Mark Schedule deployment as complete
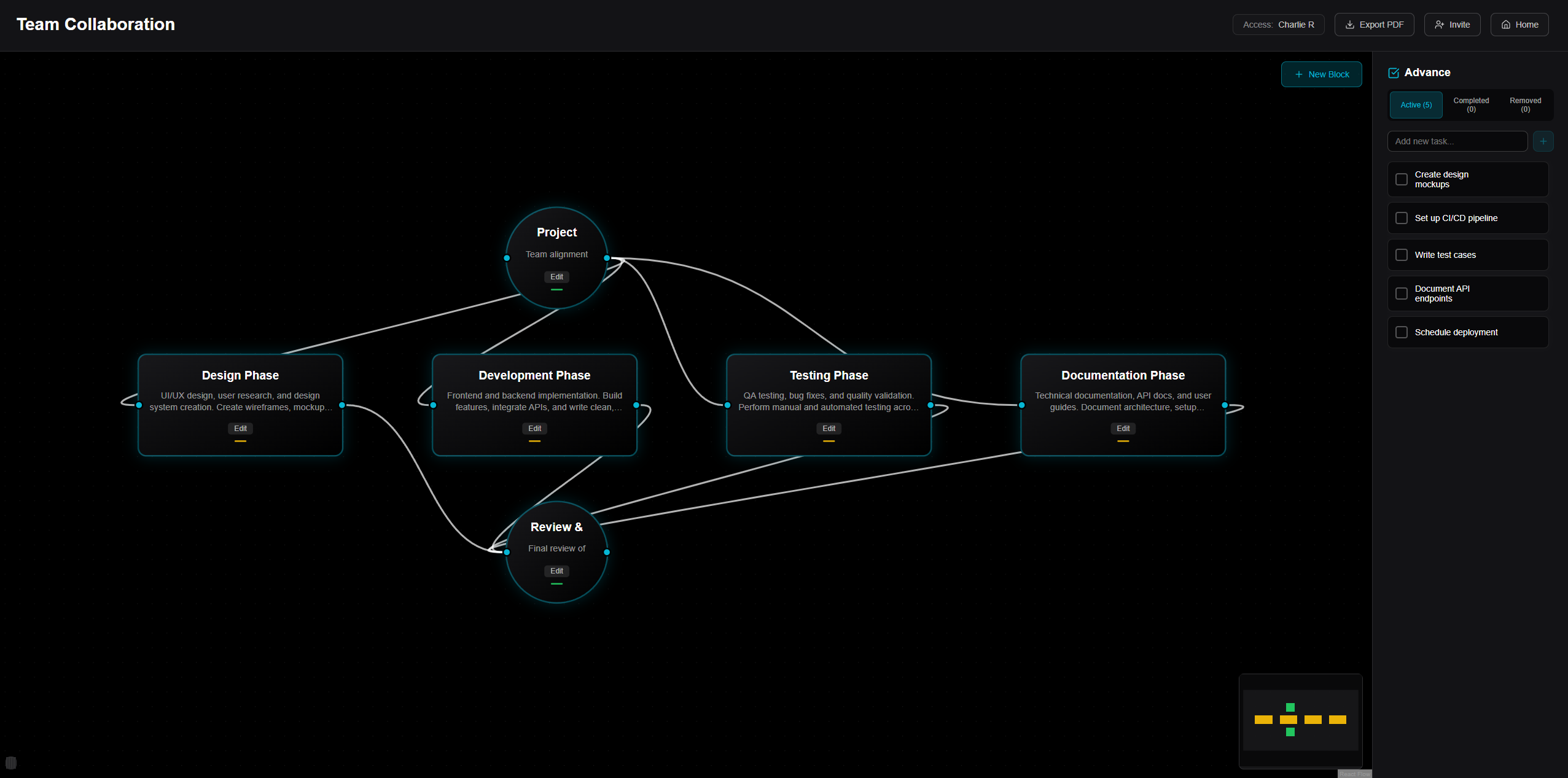Viewport: 1568px width, 778px height. 1401,332
